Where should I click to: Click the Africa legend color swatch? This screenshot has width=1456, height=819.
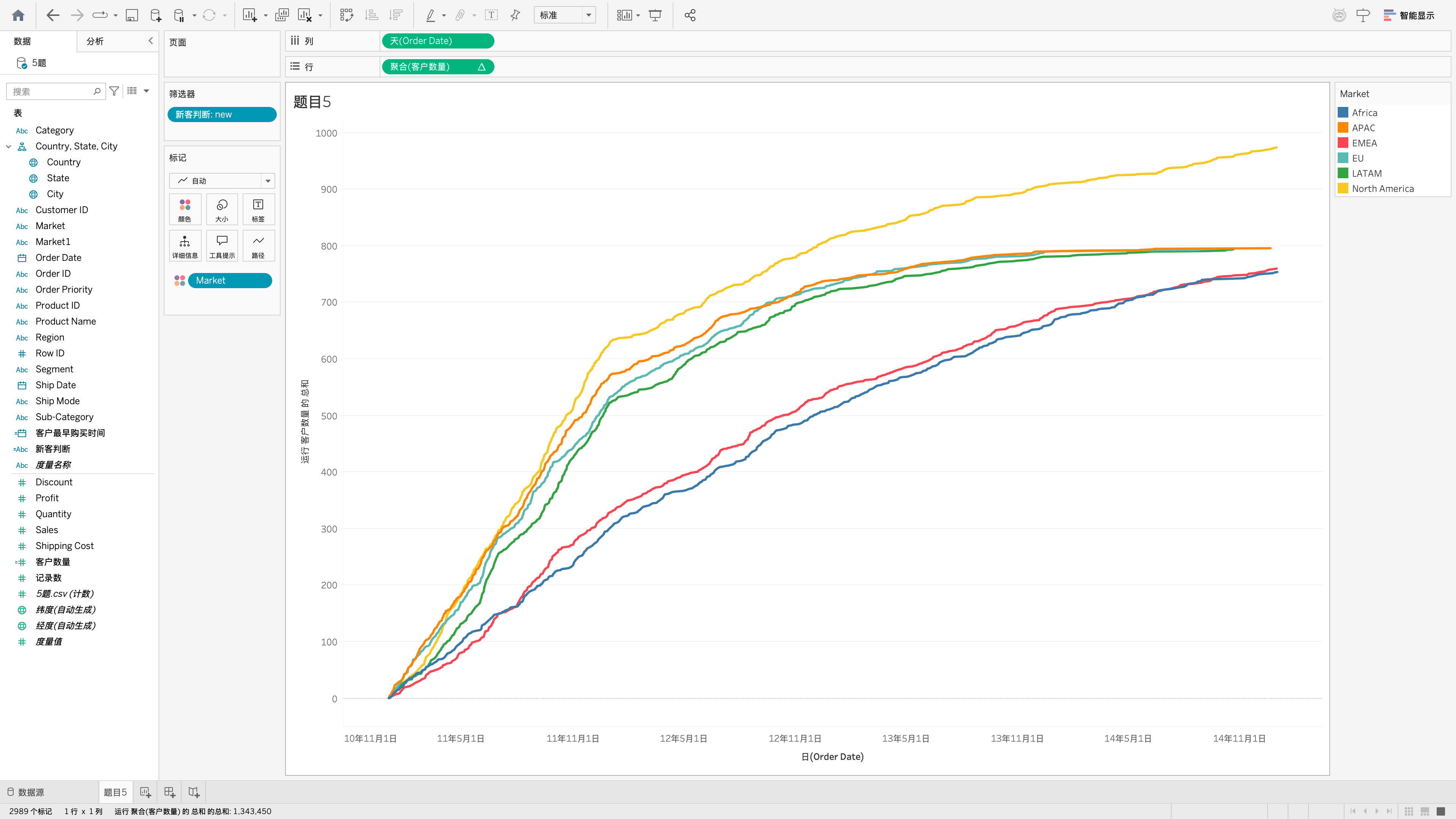[1343, 113]
